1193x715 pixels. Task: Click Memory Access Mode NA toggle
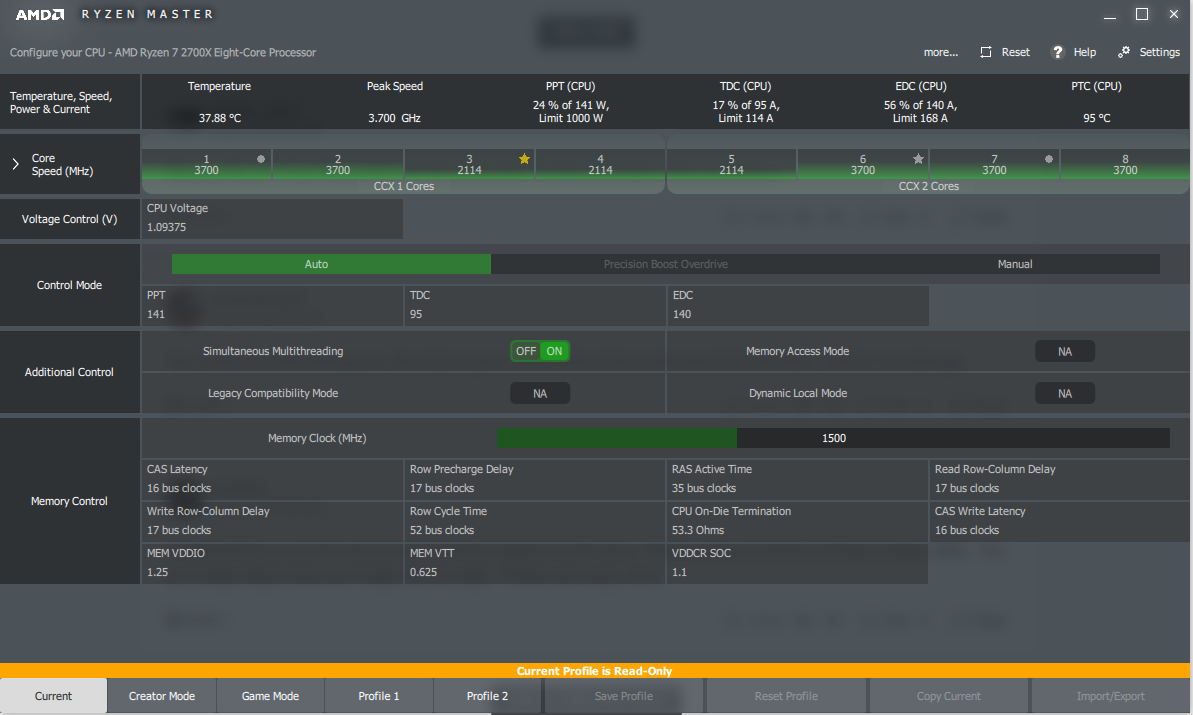coord(1064,351)
